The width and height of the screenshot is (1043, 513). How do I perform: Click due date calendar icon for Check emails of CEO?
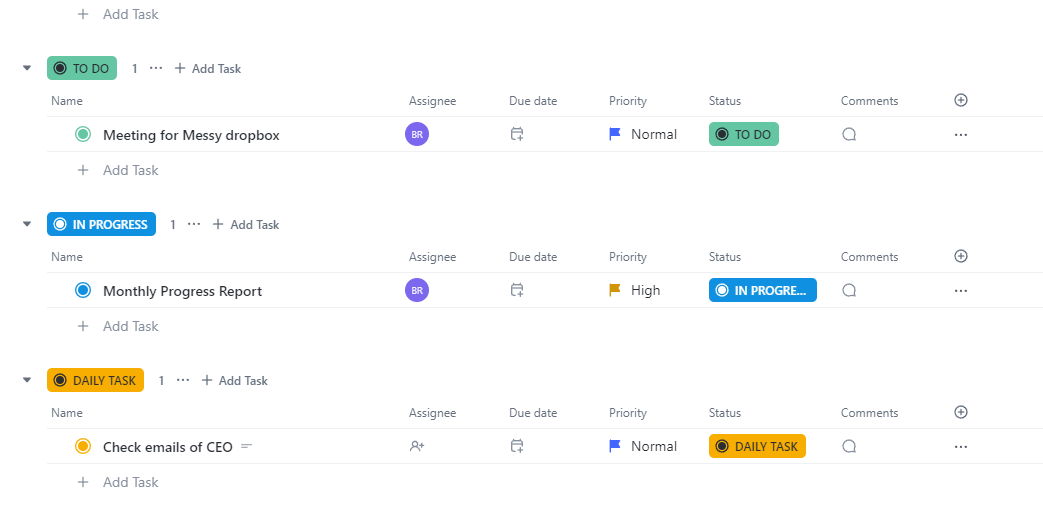[x=517, y=447]
